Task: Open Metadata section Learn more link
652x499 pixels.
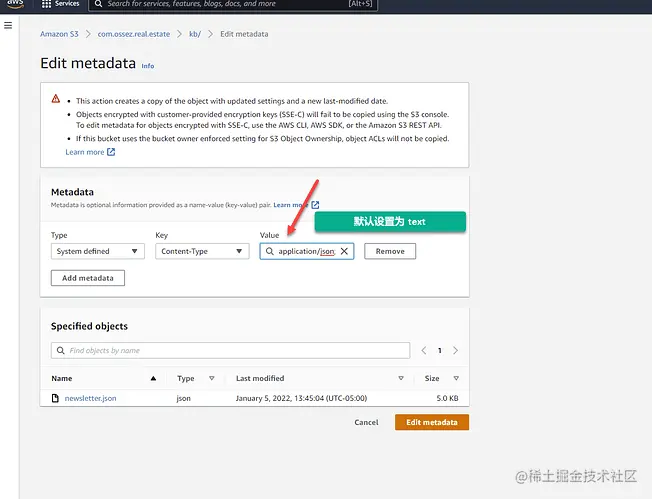Action: [x=291, y=205]
